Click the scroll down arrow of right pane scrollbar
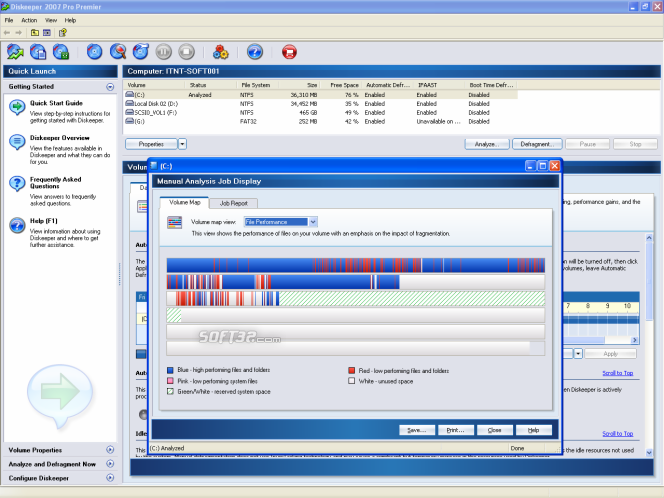 (649, 452)
